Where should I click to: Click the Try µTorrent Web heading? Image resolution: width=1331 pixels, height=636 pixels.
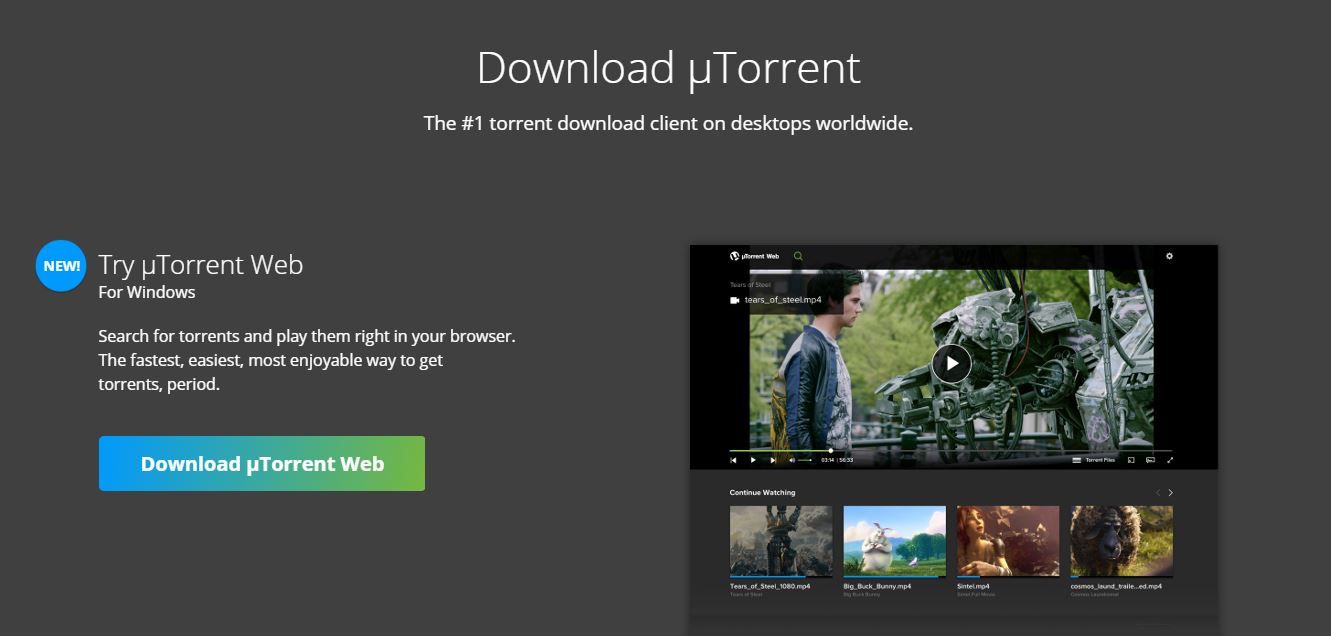pyautogui.click(x=201, y=265)
